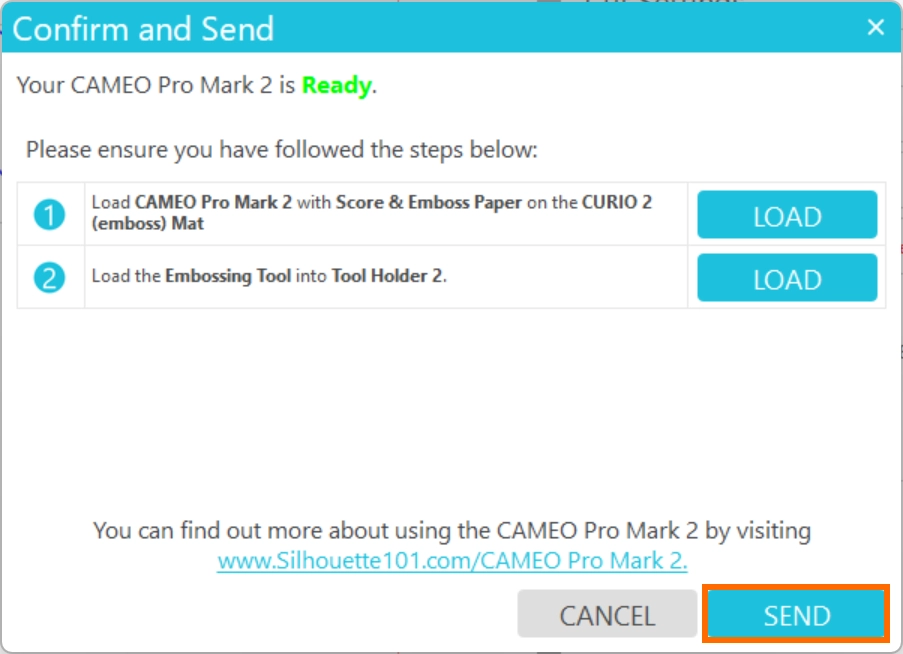The image size is (903, 654).
Task: Click the step 1 number circle icon
Action: click(x=50, y=215)
